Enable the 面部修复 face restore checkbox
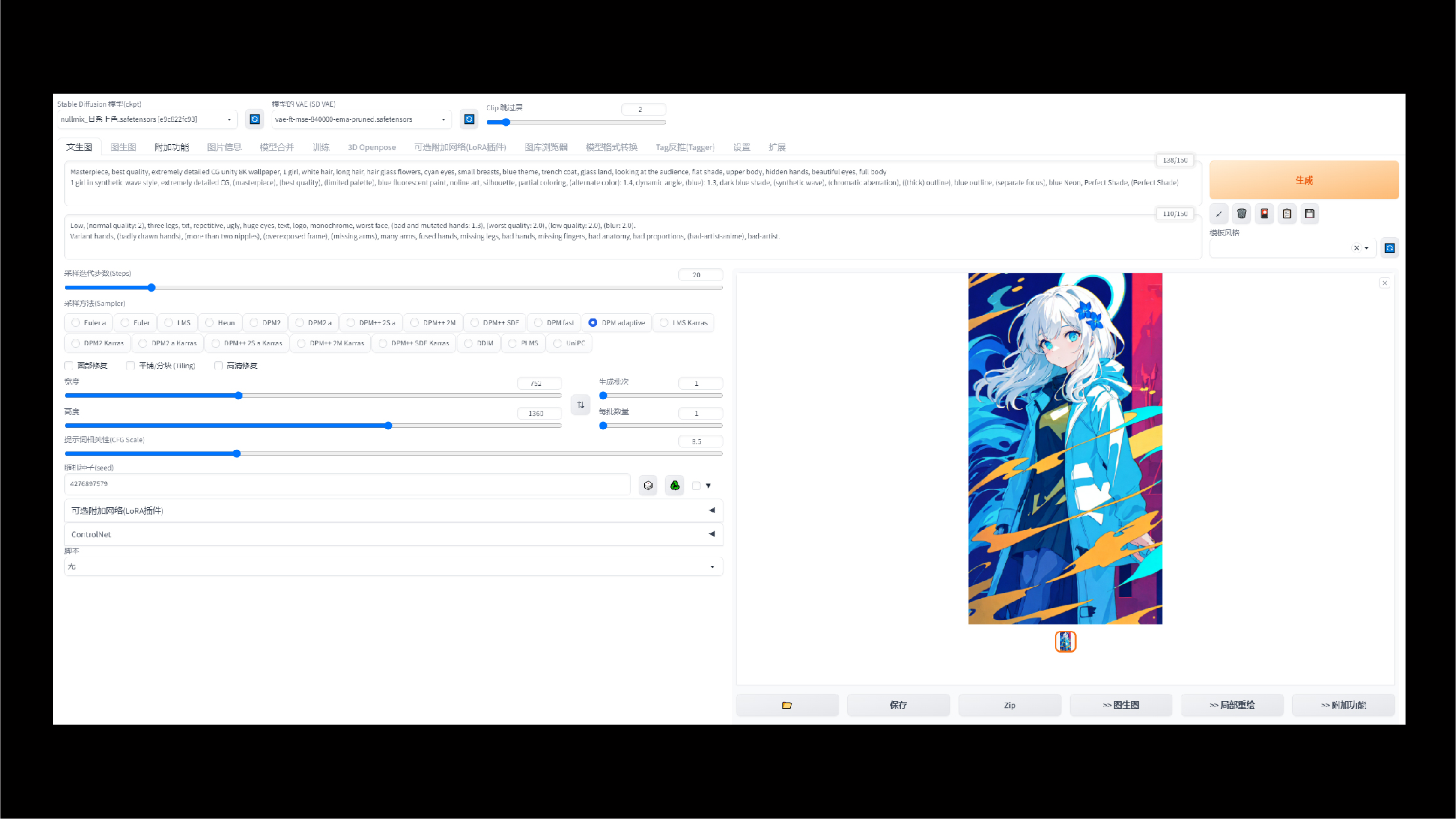The height and width of the screenshot is (819, 1456). pyautogui.click(x=69, y=366)
